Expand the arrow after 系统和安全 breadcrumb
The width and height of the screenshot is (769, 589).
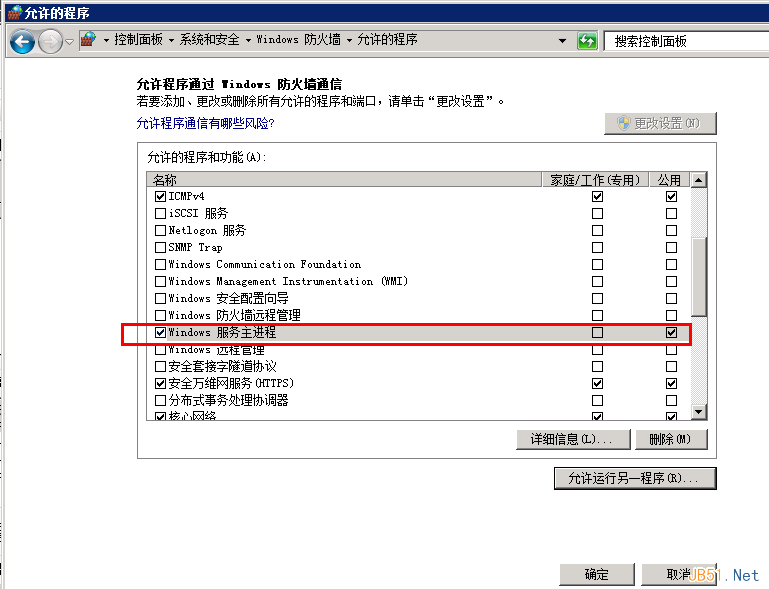pos(248,41)
